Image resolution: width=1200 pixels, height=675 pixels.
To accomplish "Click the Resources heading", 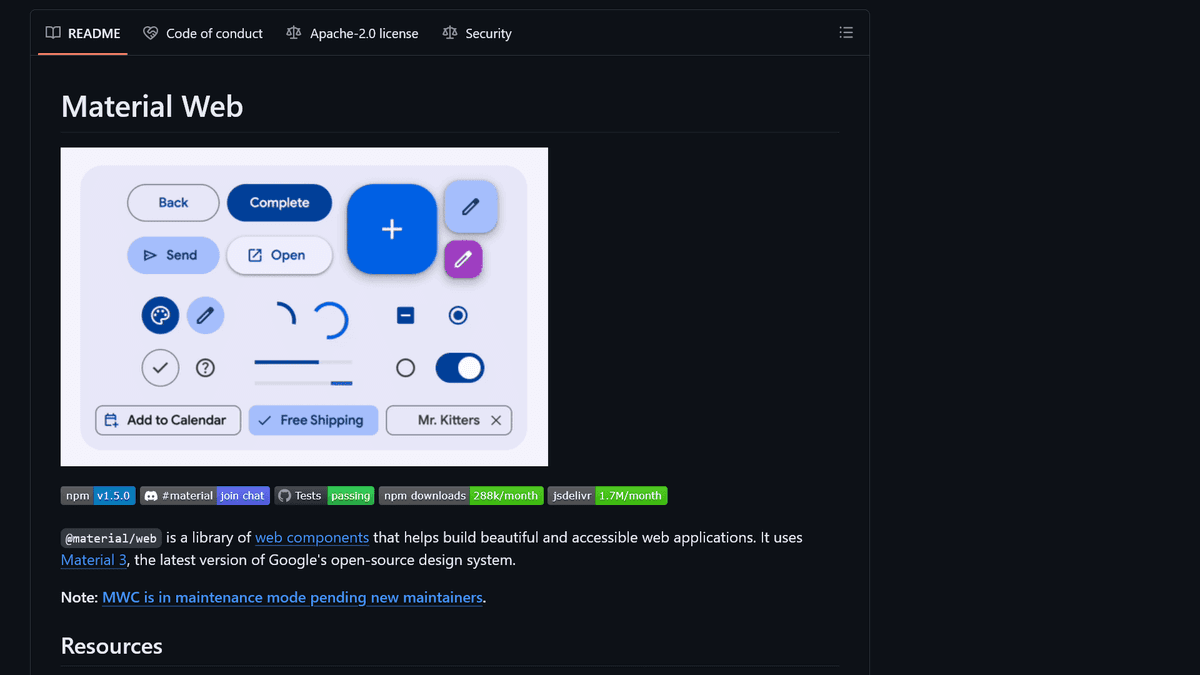I will tap(112, 646).
